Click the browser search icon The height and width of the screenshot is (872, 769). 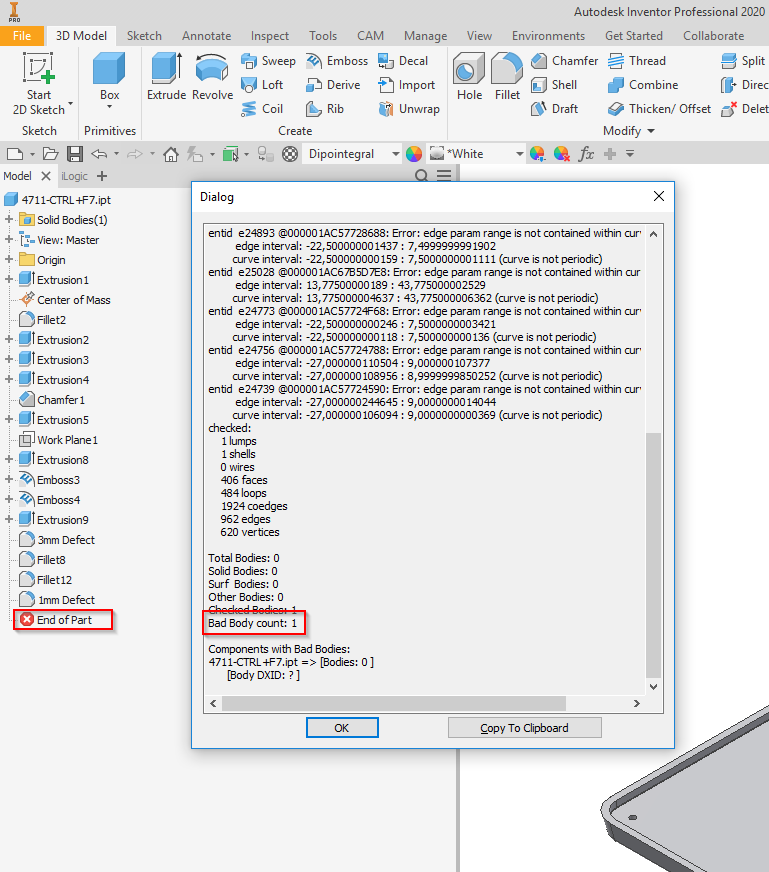click(x=421, y=176)
